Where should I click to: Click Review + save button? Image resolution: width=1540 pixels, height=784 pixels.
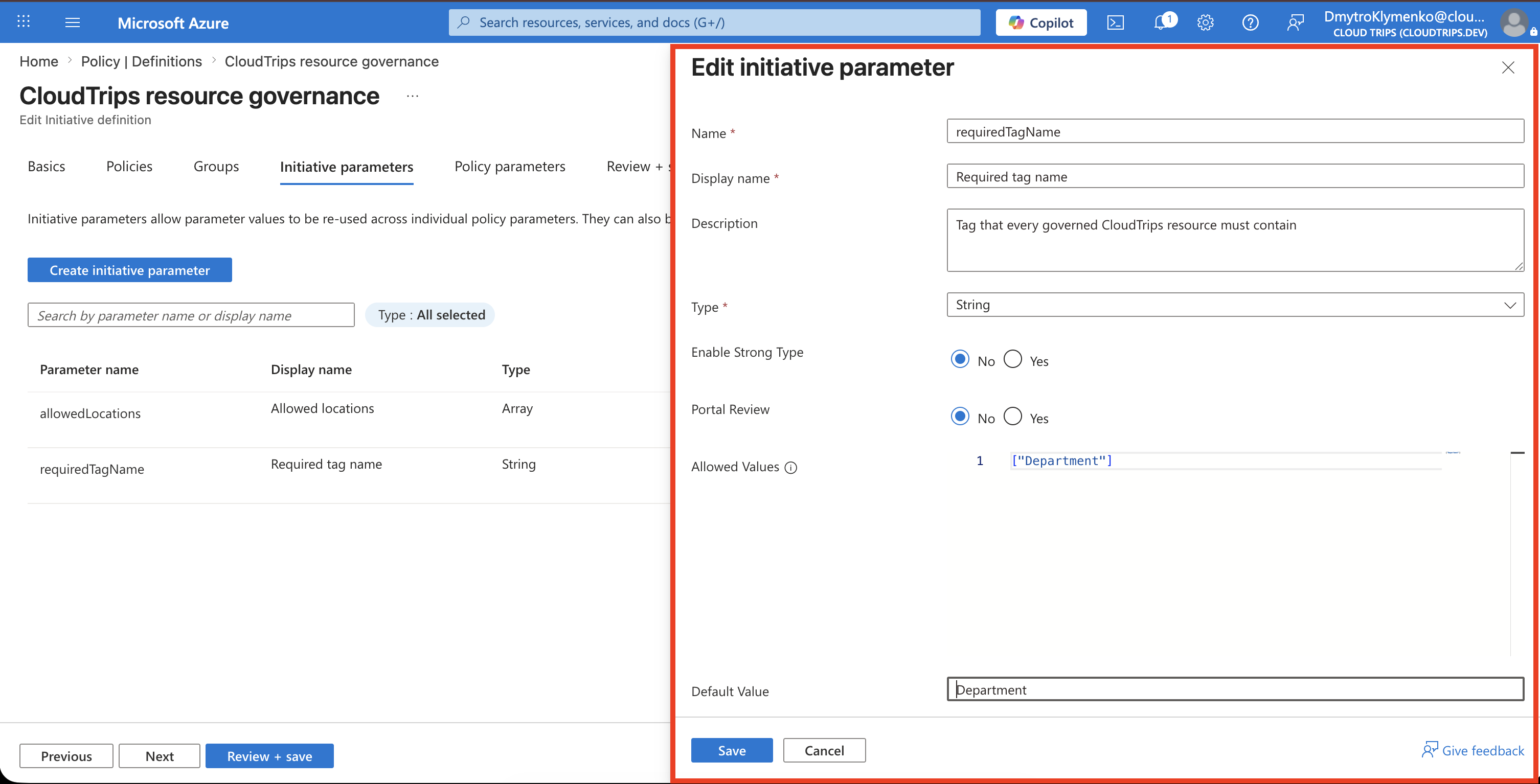pos(269,756)
